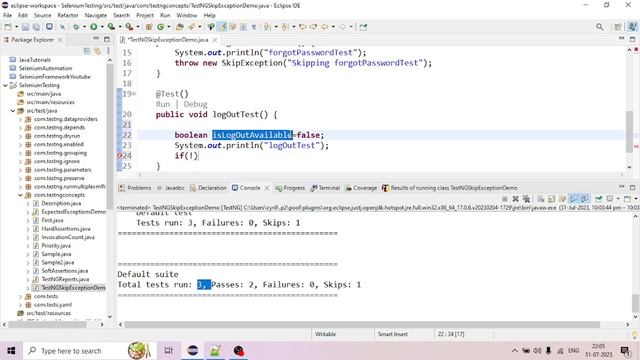Toggle Show Console on standard error change
640x360 pixels.
584,199
